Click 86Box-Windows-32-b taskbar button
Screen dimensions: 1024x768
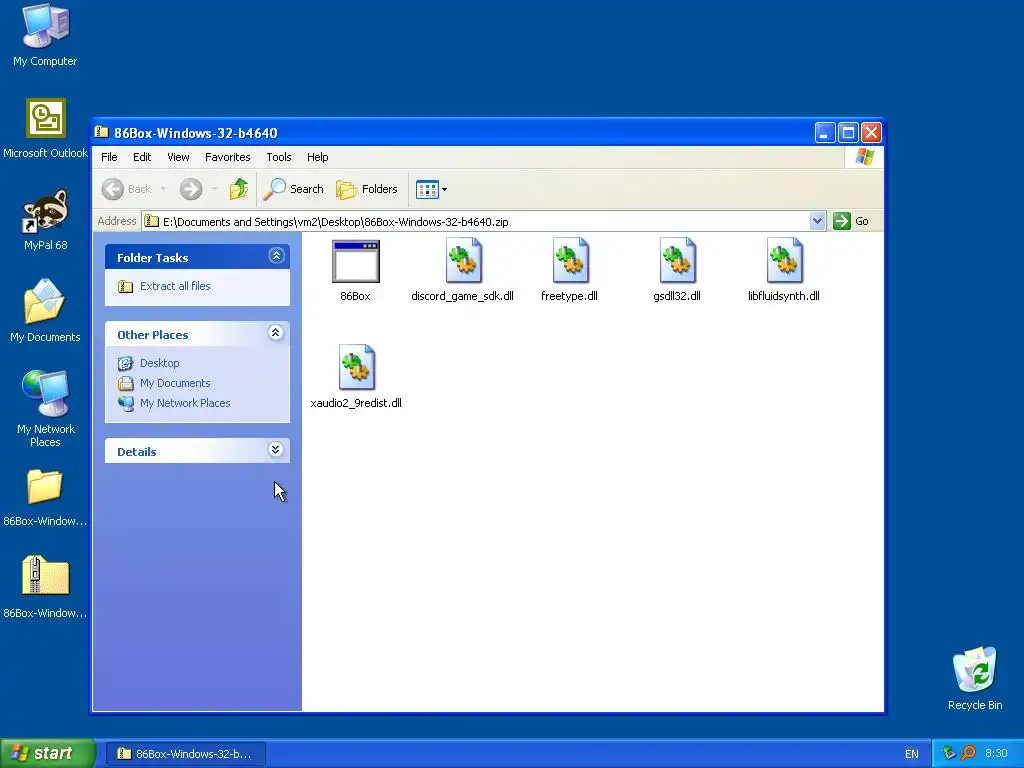(185, 754)
